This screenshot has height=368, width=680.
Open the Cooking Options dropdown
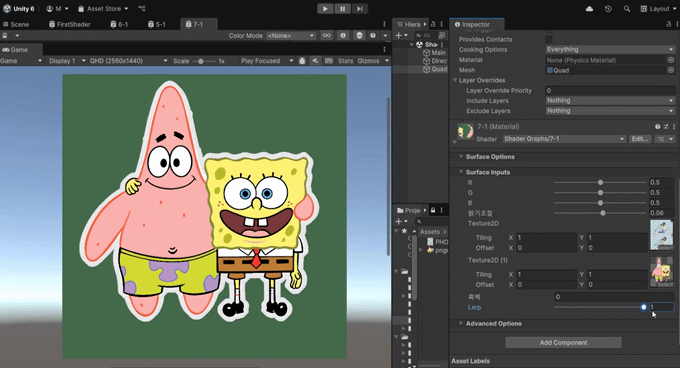pyautogui.click(x=610, y=49)
